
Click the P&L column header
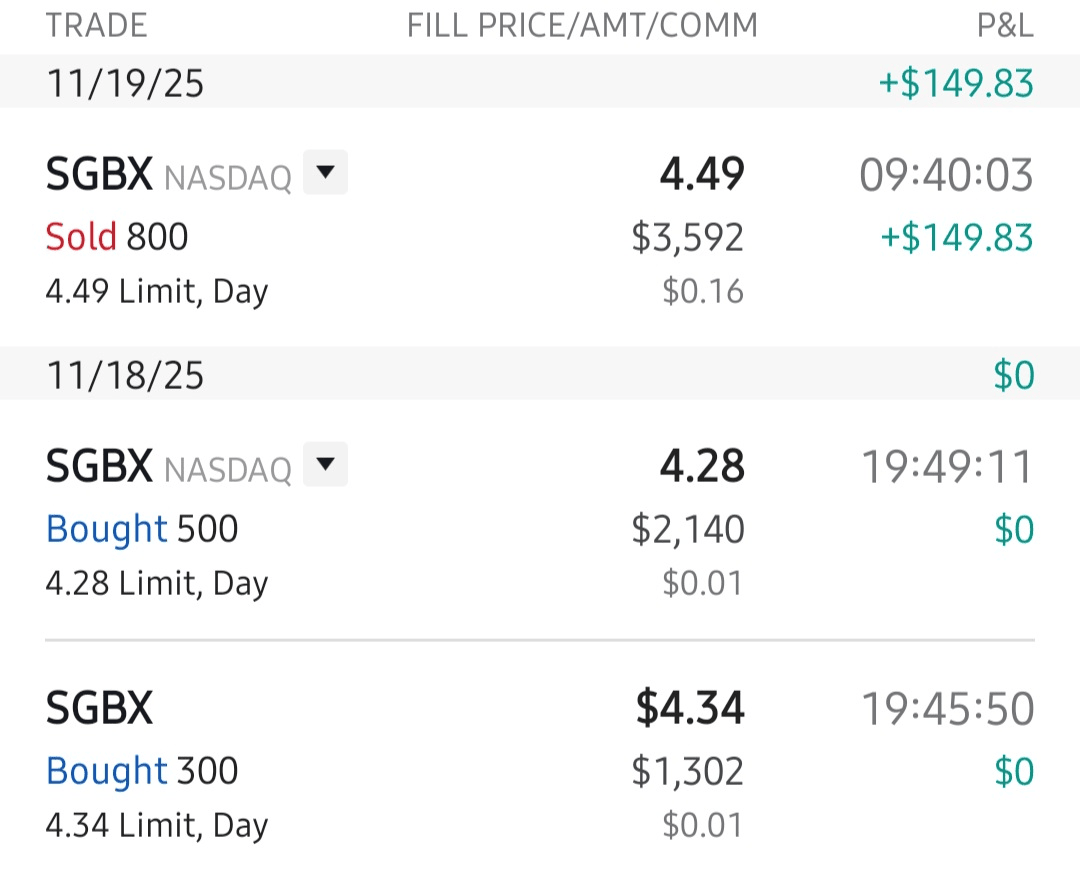tap(1005, 26)
